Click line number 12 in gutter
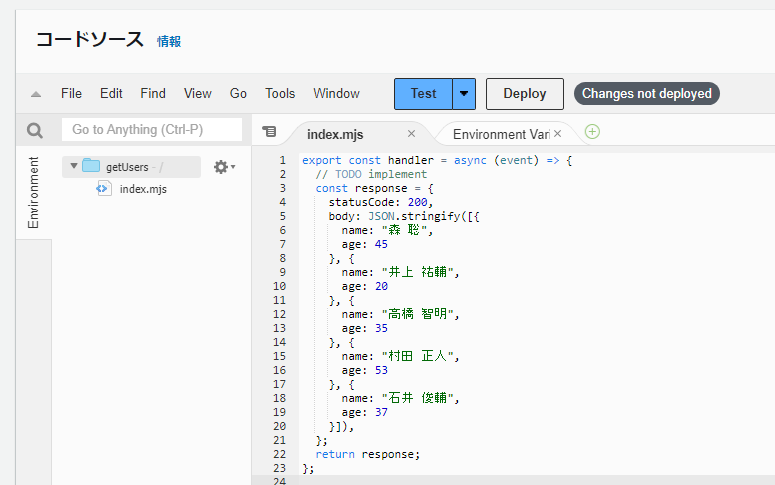This screenshot has width=775, height=485. coord(279,314)
